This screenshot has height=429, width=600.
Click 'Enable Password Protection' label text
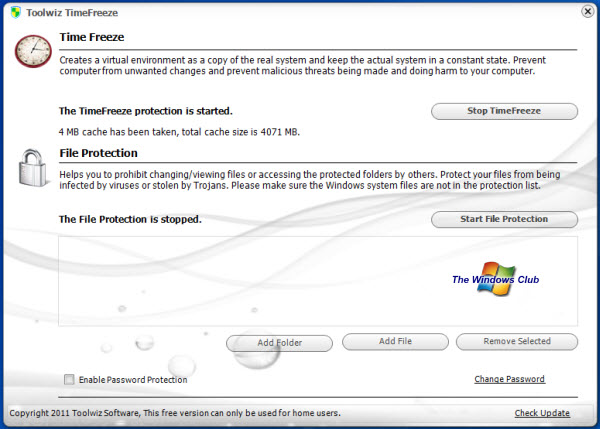point(133,380)
